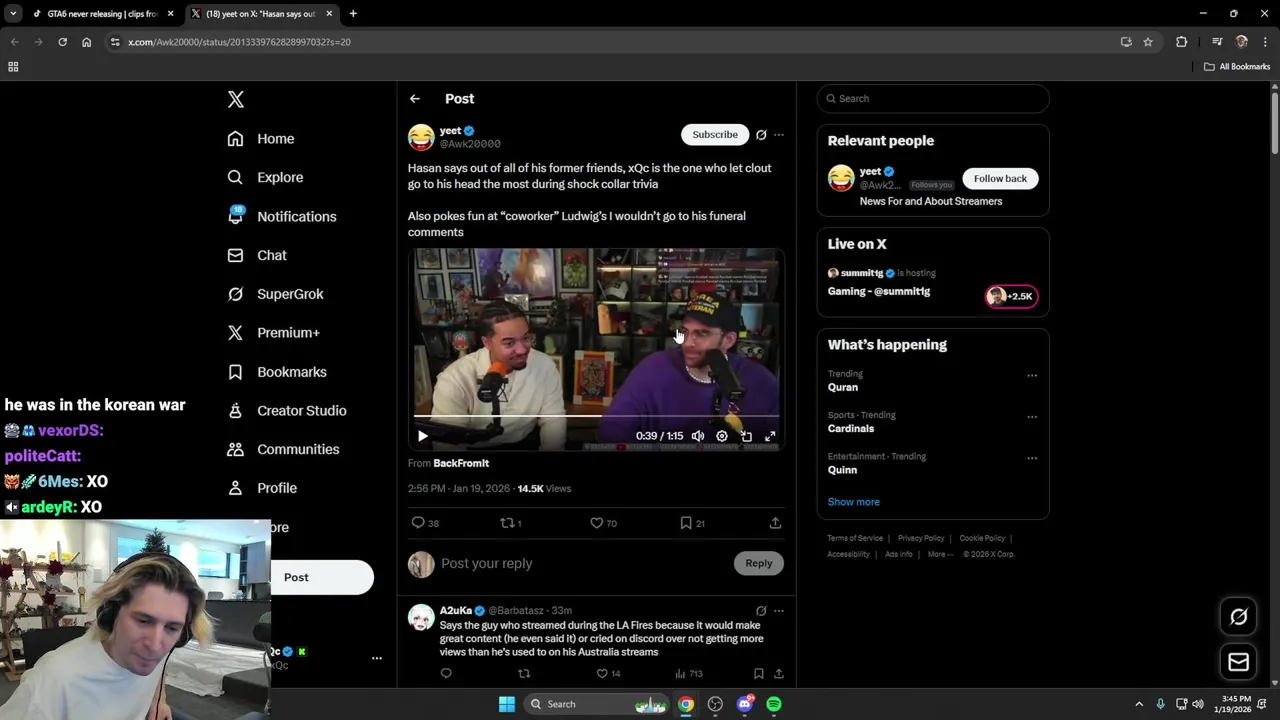Open a new browser tab
Screen dimensions: 1280x720
click(353, 14)
